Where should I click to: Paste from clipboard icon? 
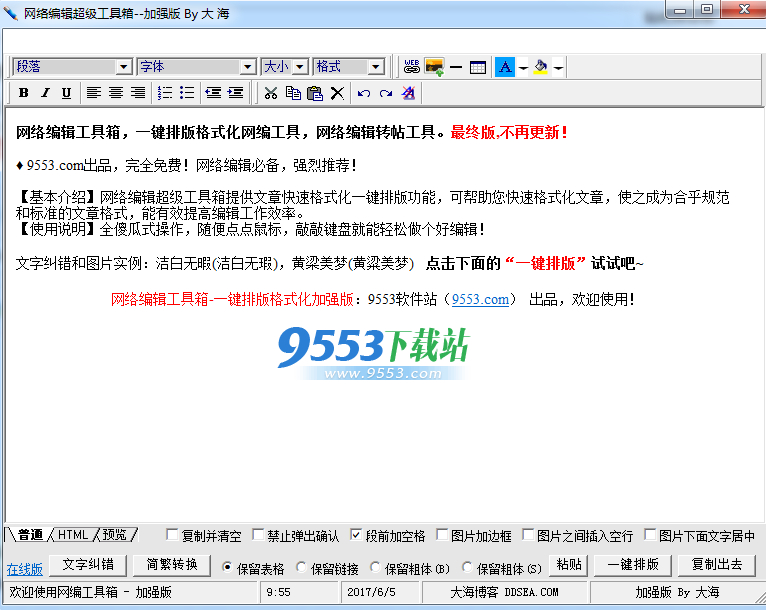point(315,93)
